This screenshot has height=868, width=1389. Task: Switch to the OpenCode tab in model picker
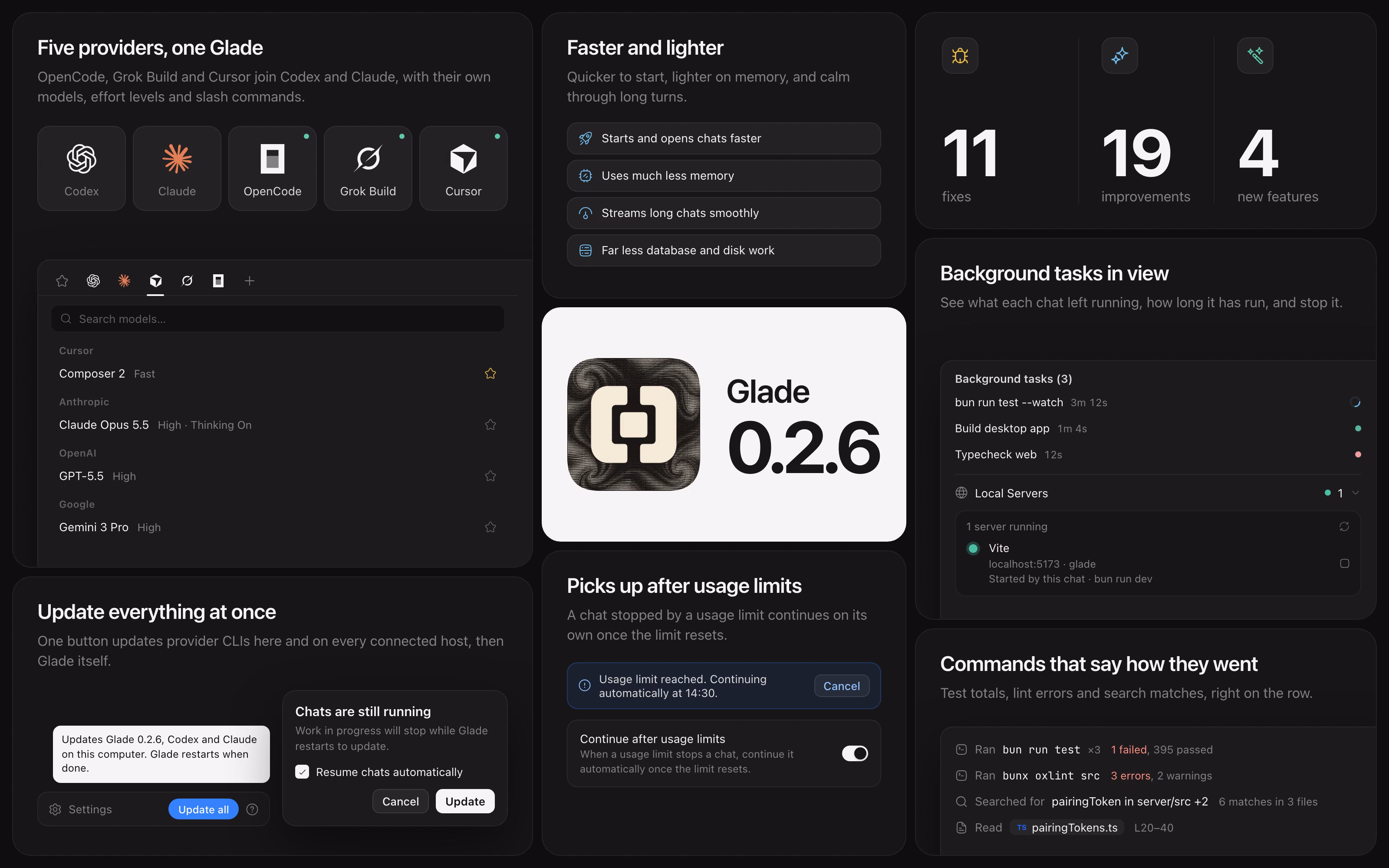tap(218, 281)
